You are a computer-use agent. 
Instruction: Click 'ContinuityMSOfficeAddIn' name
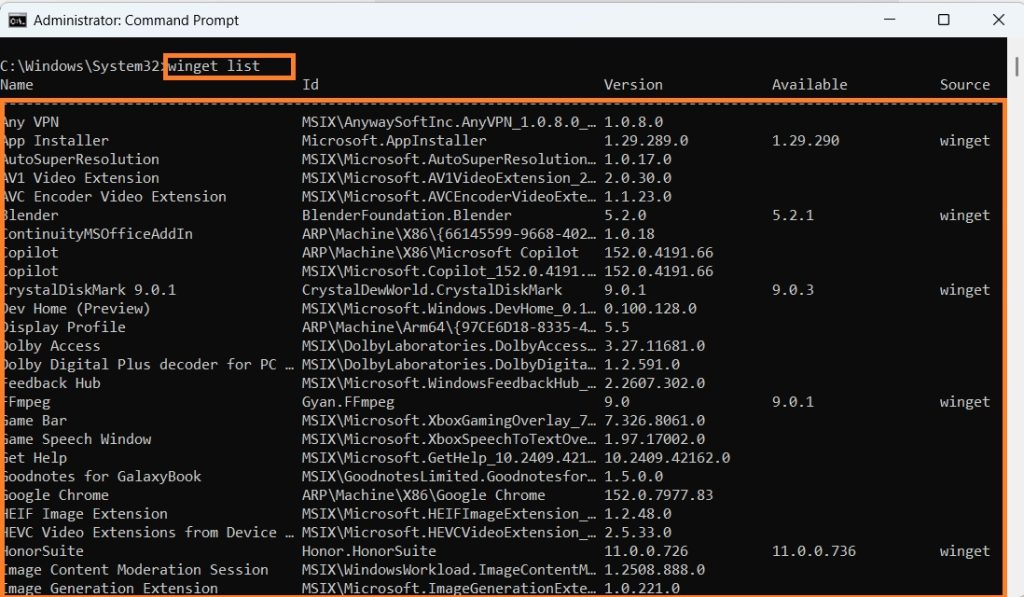[98, 234]
